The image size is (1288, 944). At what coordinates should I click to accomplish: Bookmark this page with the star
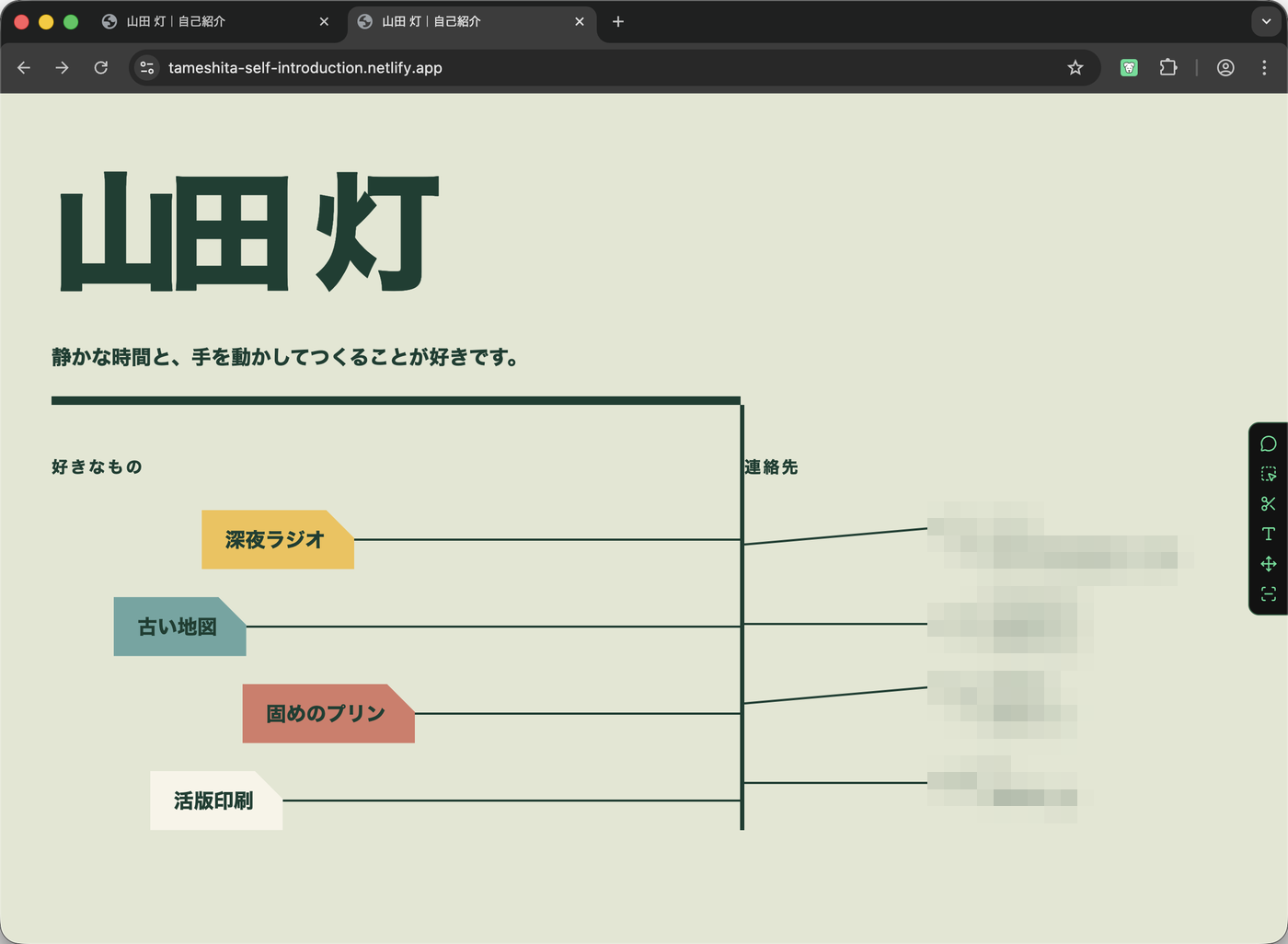tap(1075, 67)
